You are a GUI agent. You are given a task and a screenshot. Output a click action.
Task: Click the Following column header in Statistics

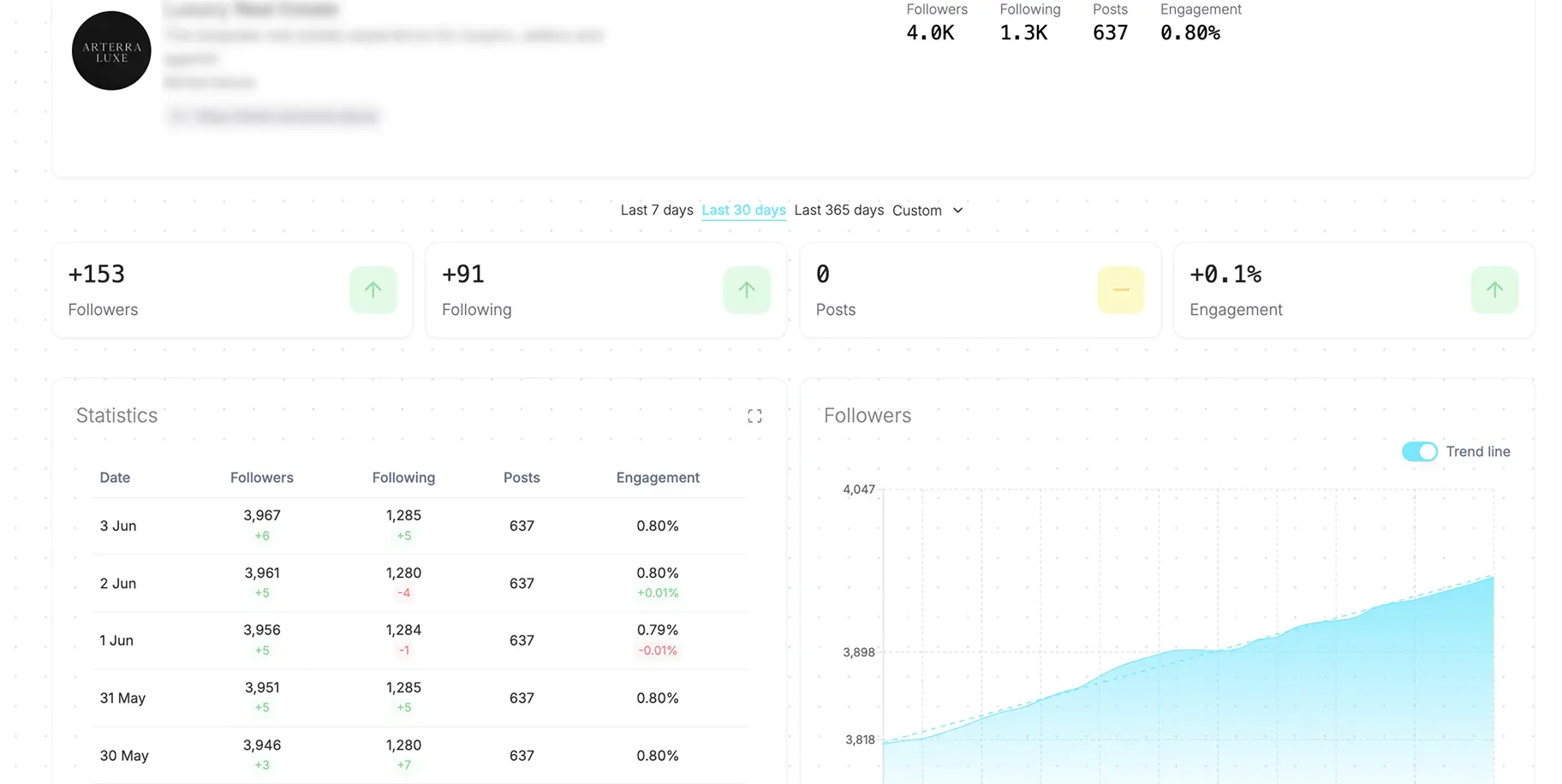[x=403, y=478]
